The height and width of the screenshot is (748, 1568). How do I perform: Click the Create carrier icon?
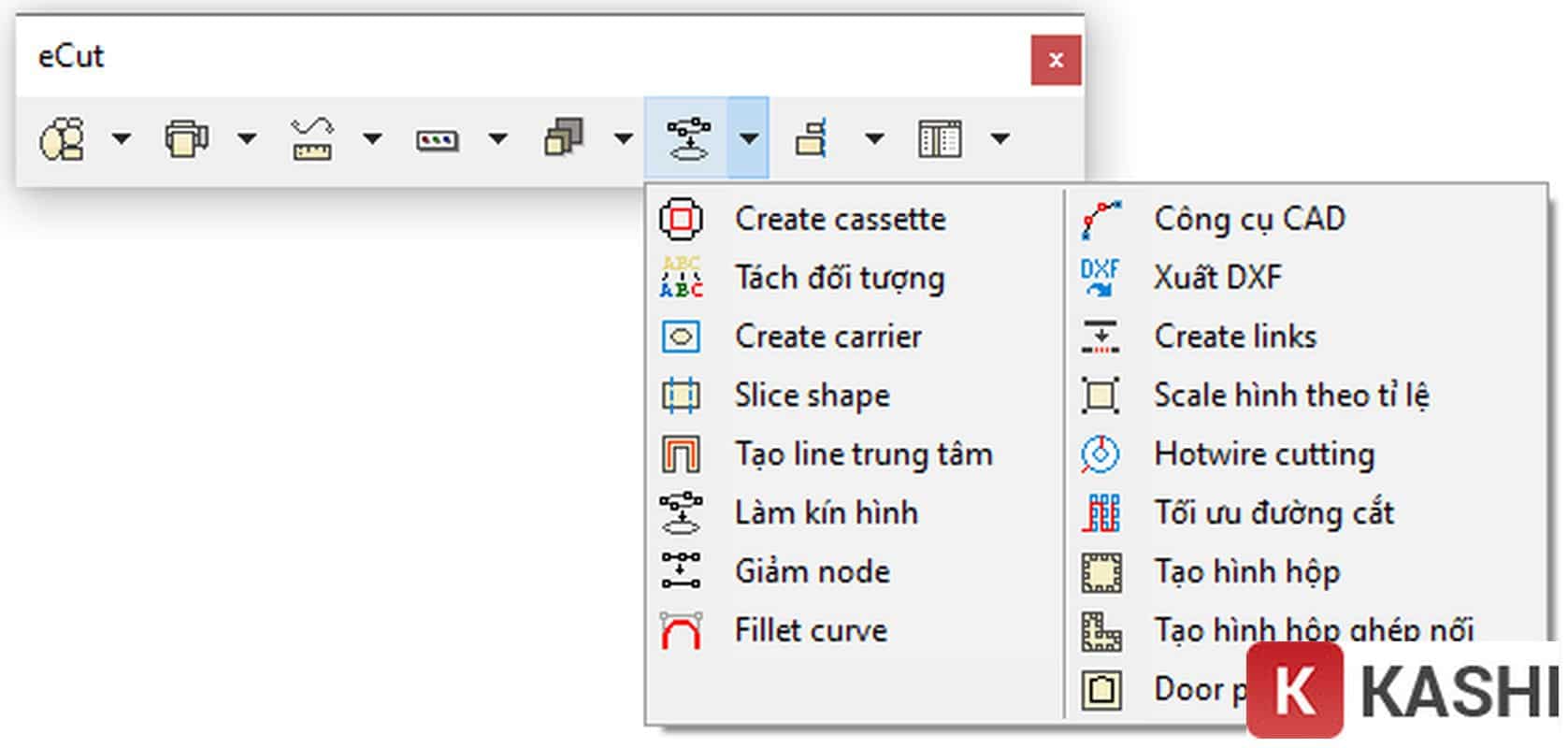681,337
